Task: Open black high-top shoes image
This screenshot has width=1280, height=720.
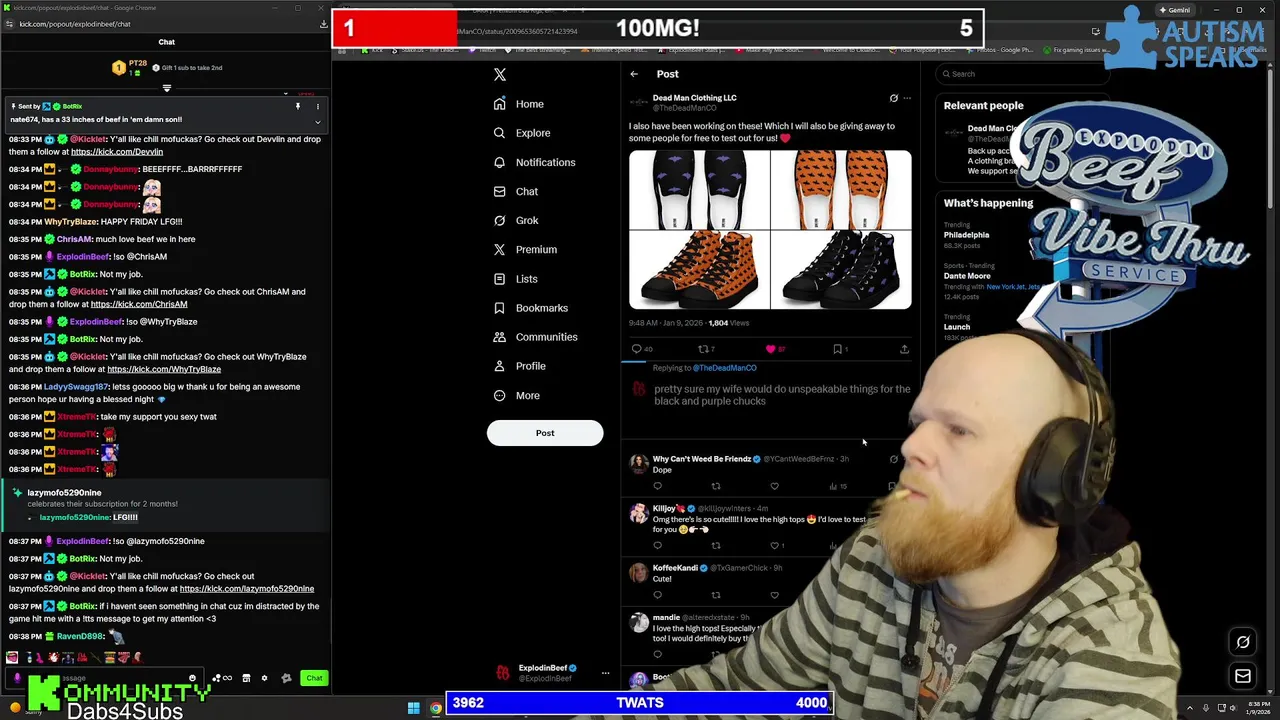Action: point(841,270)
